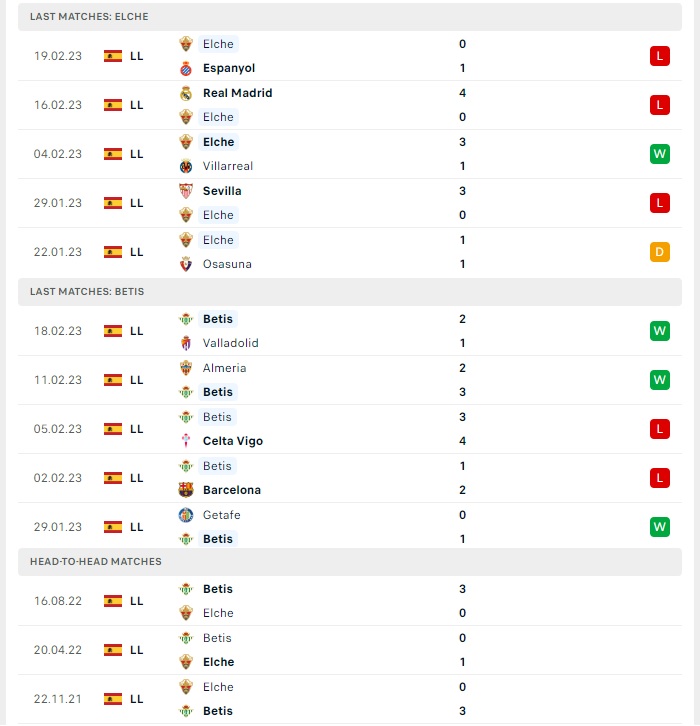Image resolution: width=700 pixels, height=726 pixels.
Task: Click the orange D badge for Elche vs Osasuna
Action: (x=659, y=252)
